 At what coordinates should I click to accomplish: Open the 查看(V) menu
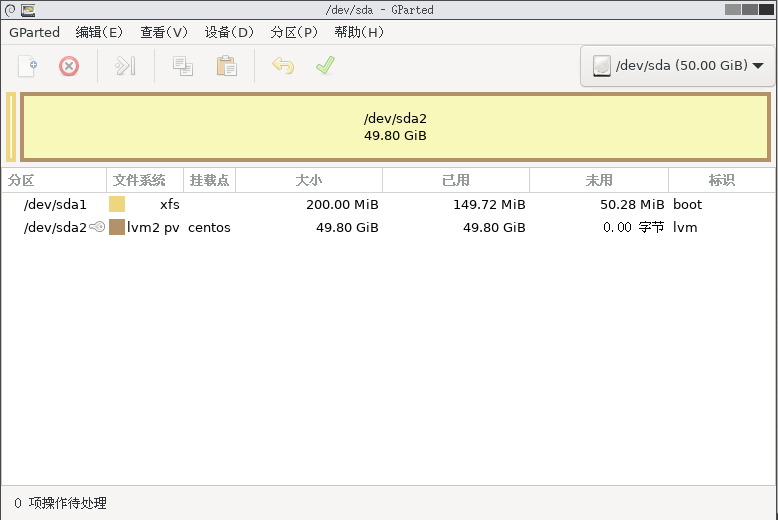coord(164,32)
